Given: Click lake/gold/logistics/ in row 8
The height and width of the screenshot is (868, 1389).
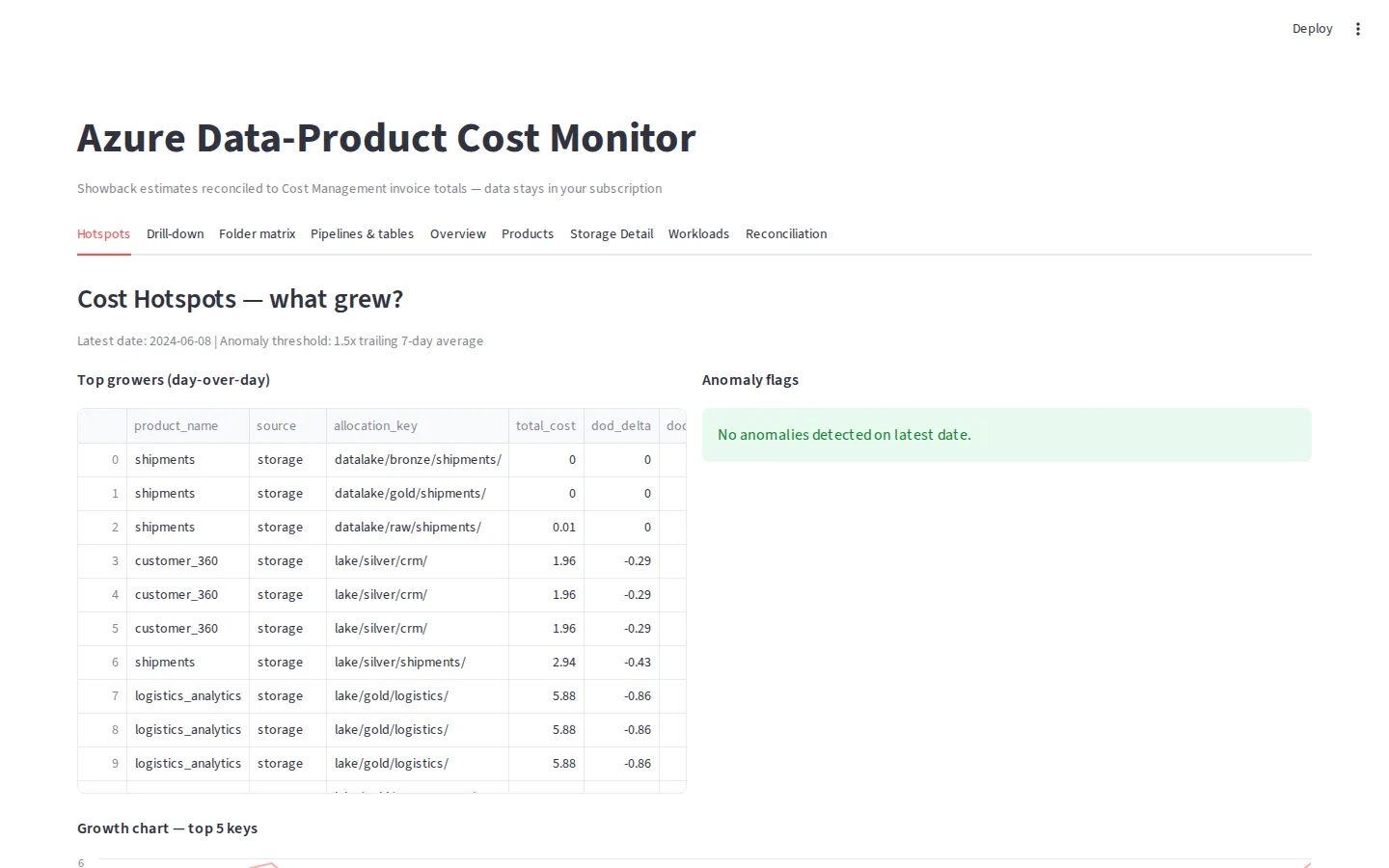Looking at the screenshot, I should 418,730.
